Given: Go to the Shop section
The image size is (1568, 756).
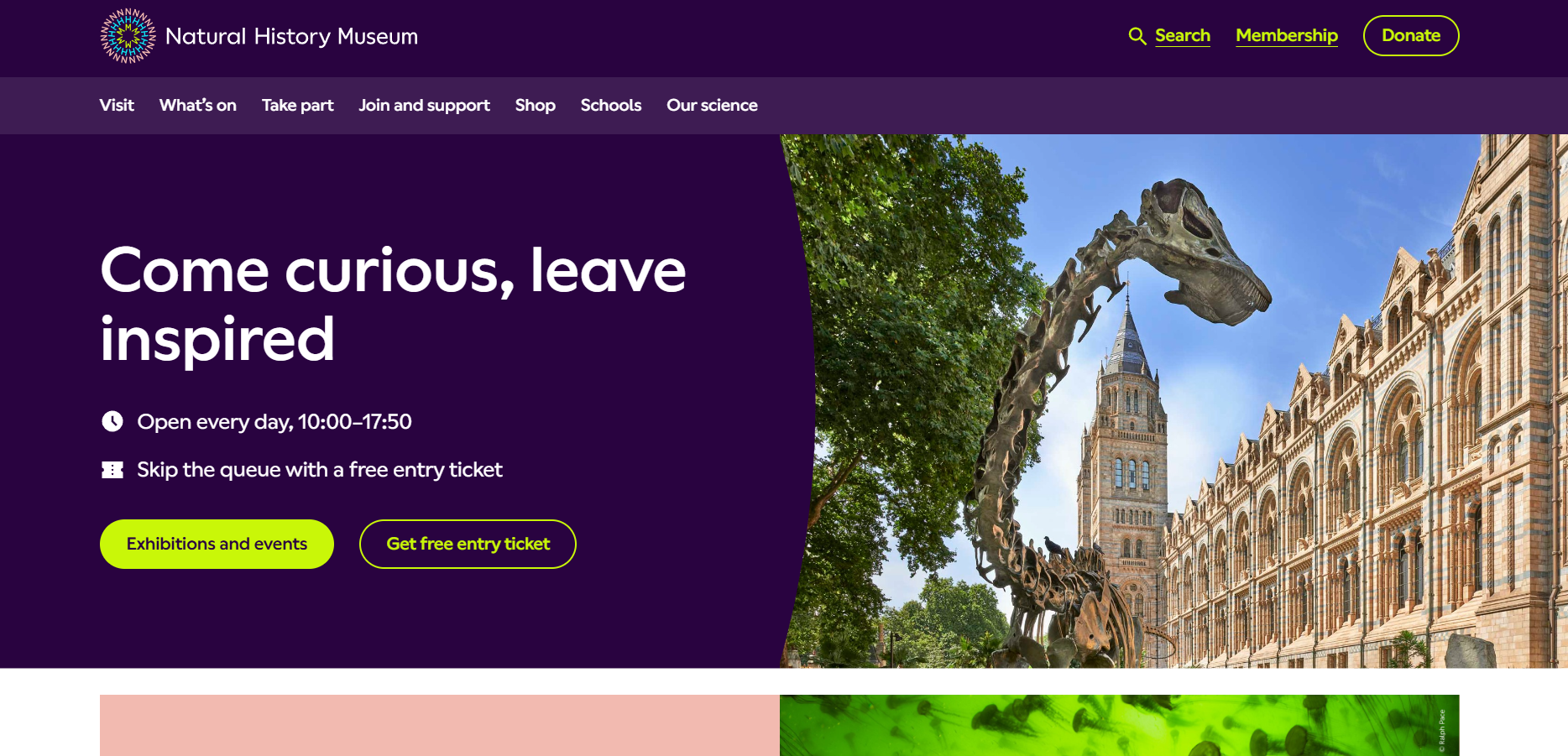Looking at the screenshot, I should [536, 106].
